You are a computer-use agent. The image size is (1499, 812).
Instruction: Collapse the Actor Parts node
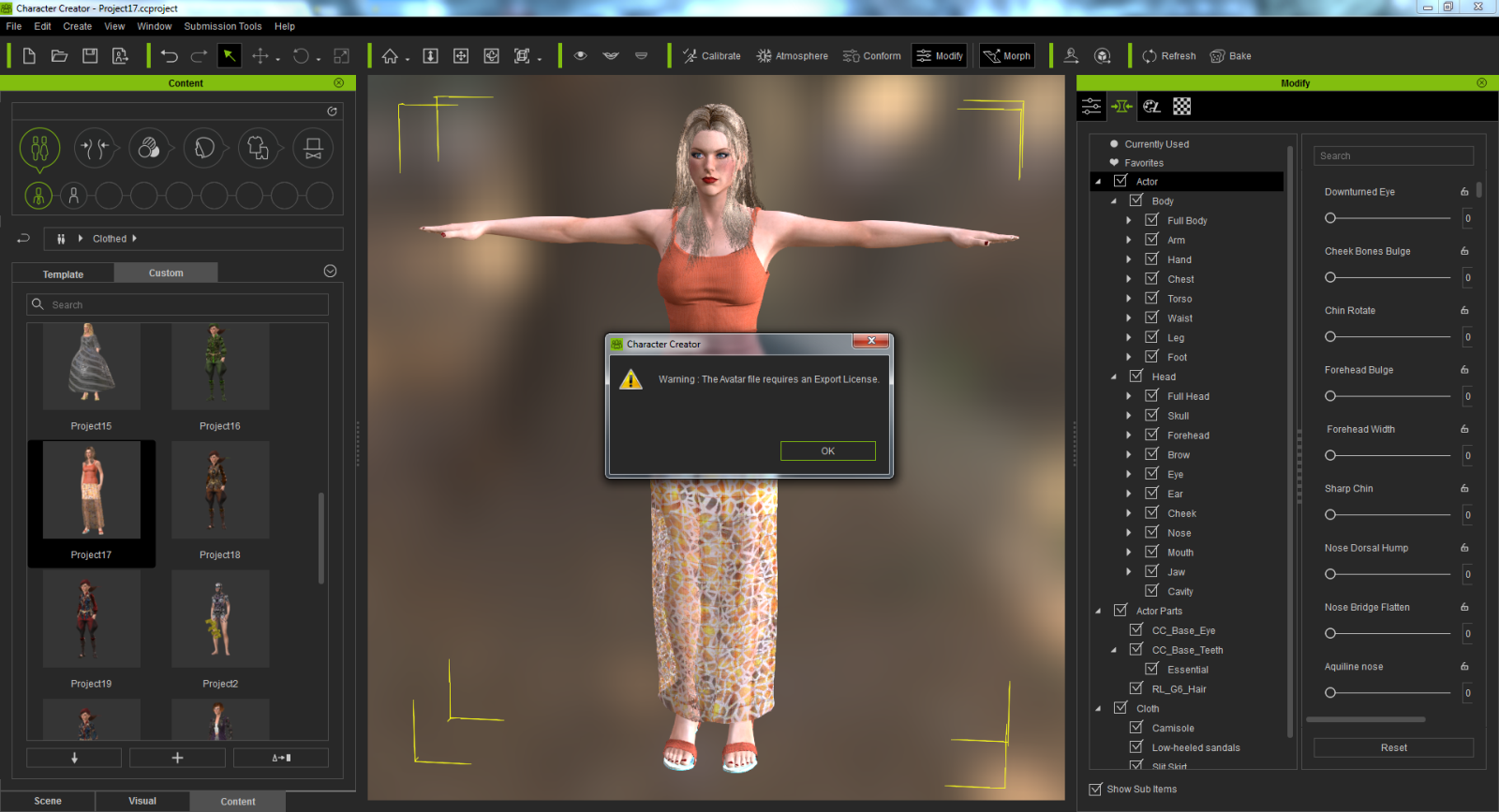1098,611
